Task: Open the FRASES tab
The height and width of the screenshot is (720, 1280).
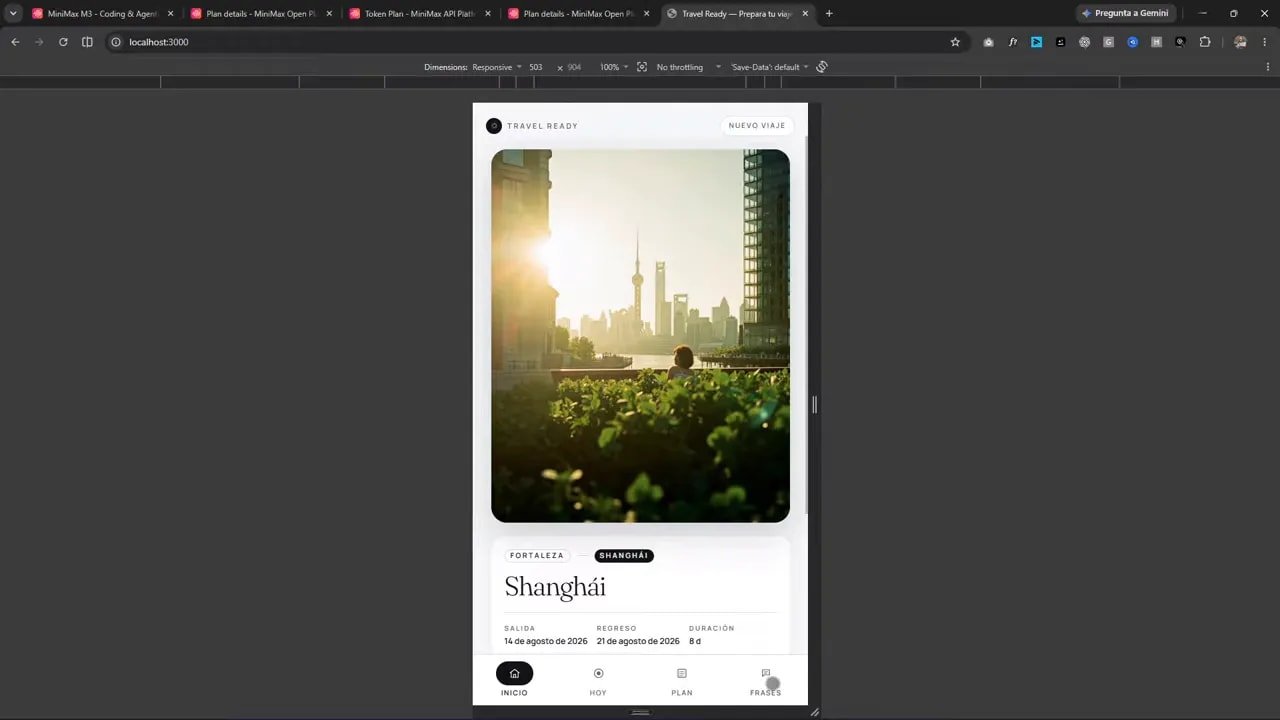Action: coord(765,680)
